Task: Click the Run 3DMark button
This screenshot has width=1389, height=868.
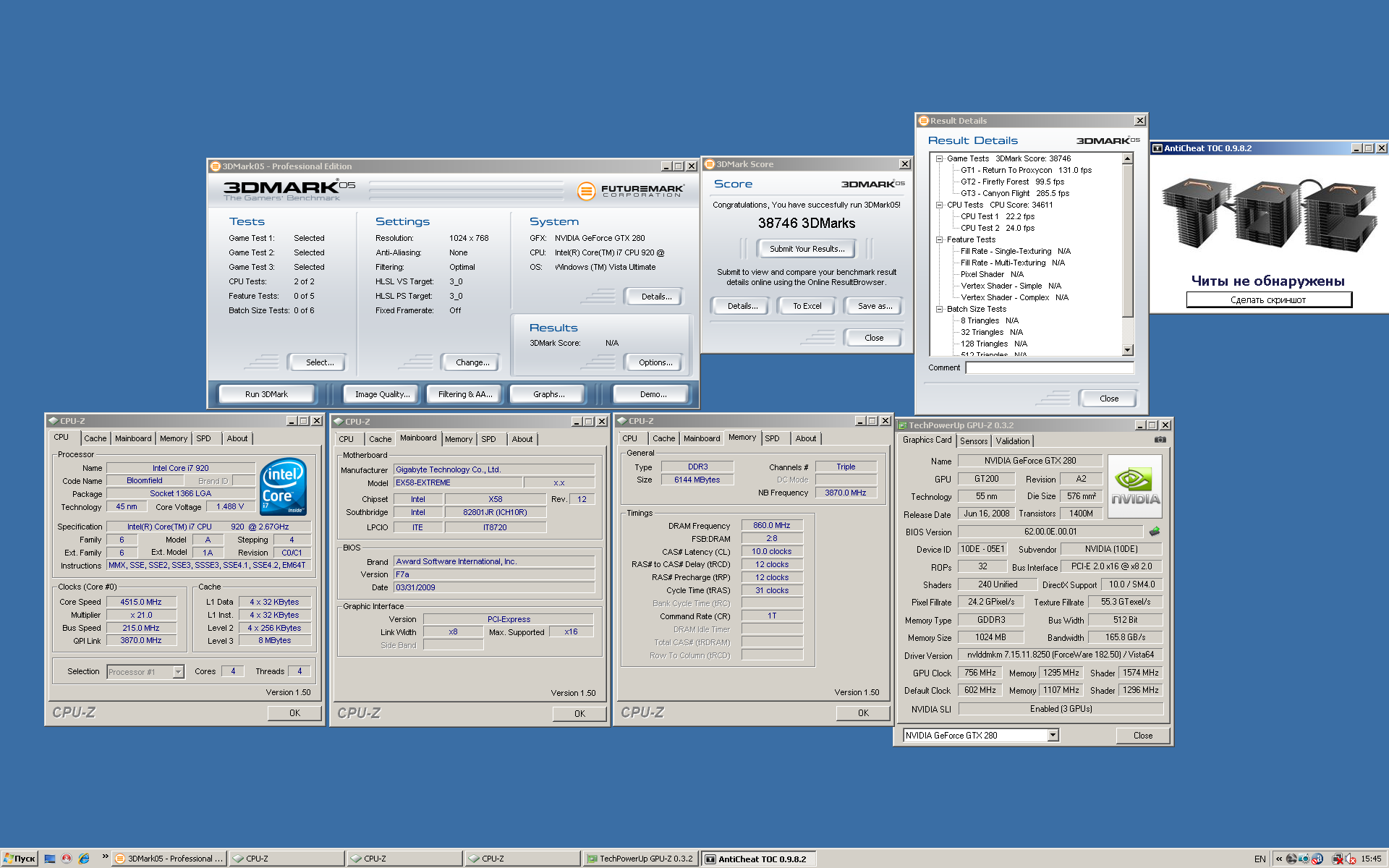Action: point(266,394)
